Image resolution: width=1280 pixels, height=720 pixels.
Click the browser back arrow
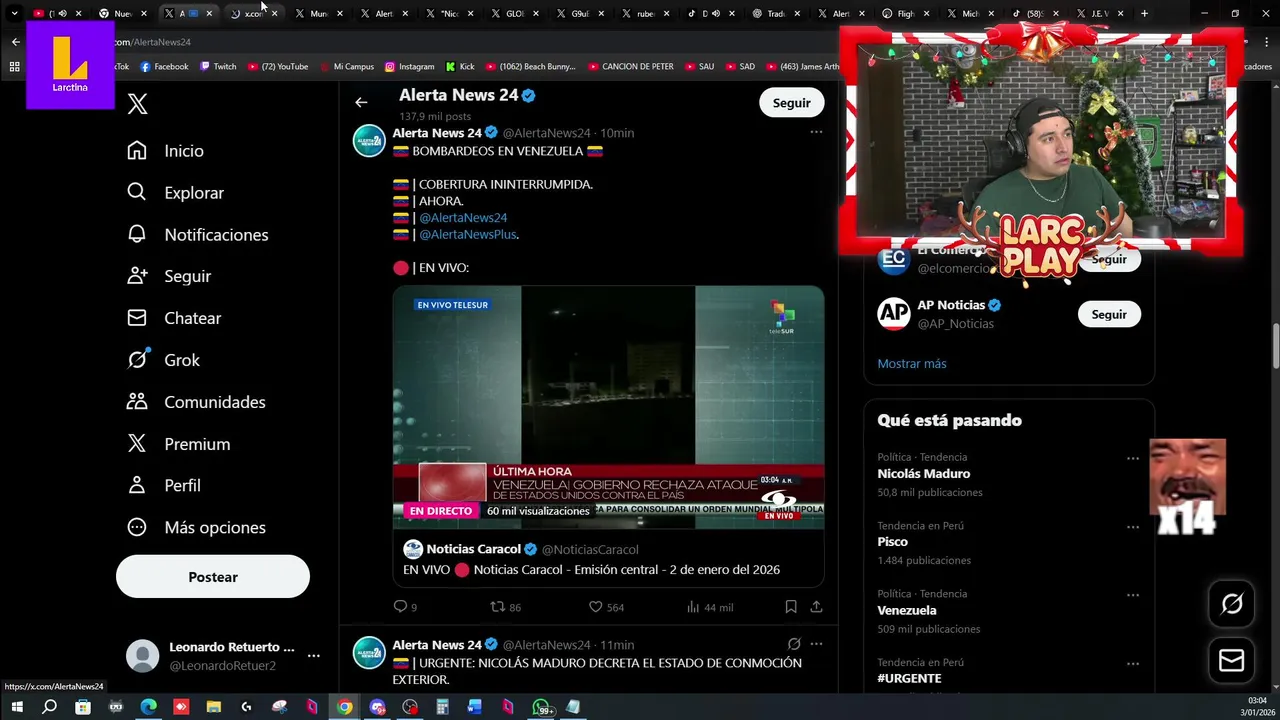(x=15, y=42)
